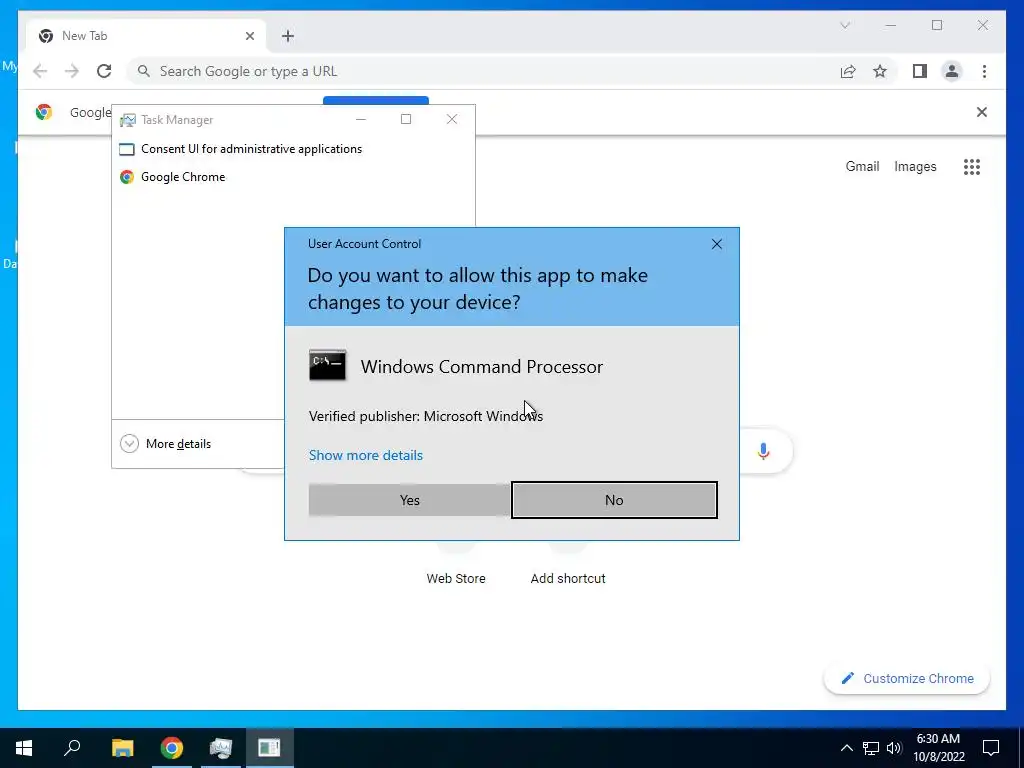Open a new Chrome tab

[x=288, y=36]
